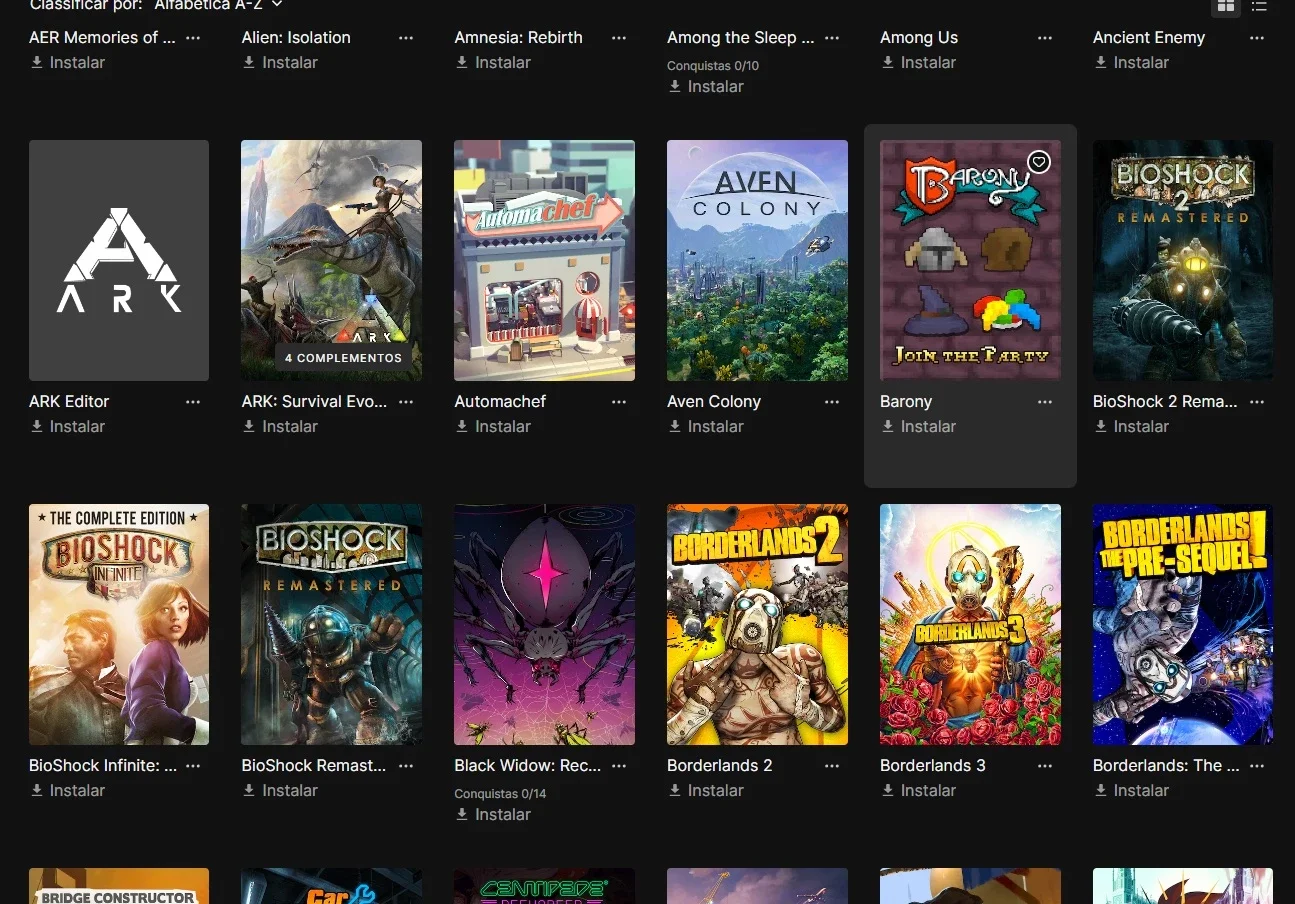
Task: Open options menu for Amnesia: Rebirth
Action: [x=619, y=38]
